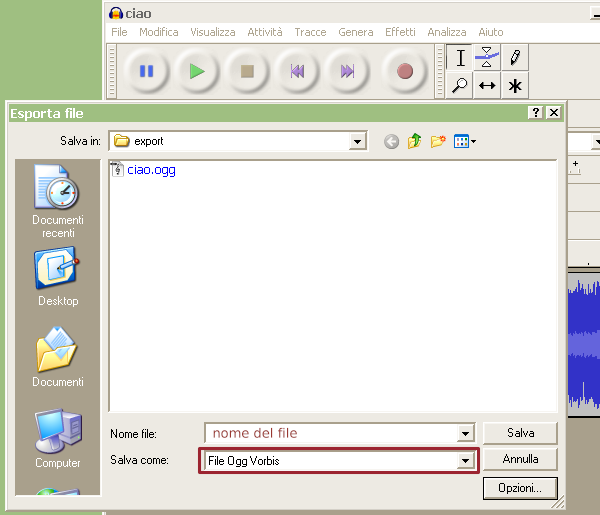600x515 pixels.
Task: Select the Time Shift arrow tool
Action: pos(487,86)
